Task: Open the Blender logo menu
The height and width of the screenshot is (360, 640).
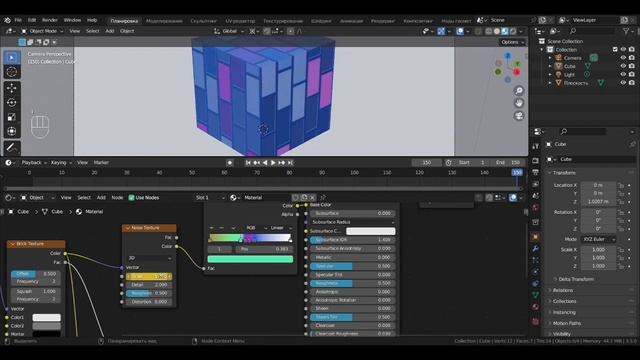Action: [7, 20]
